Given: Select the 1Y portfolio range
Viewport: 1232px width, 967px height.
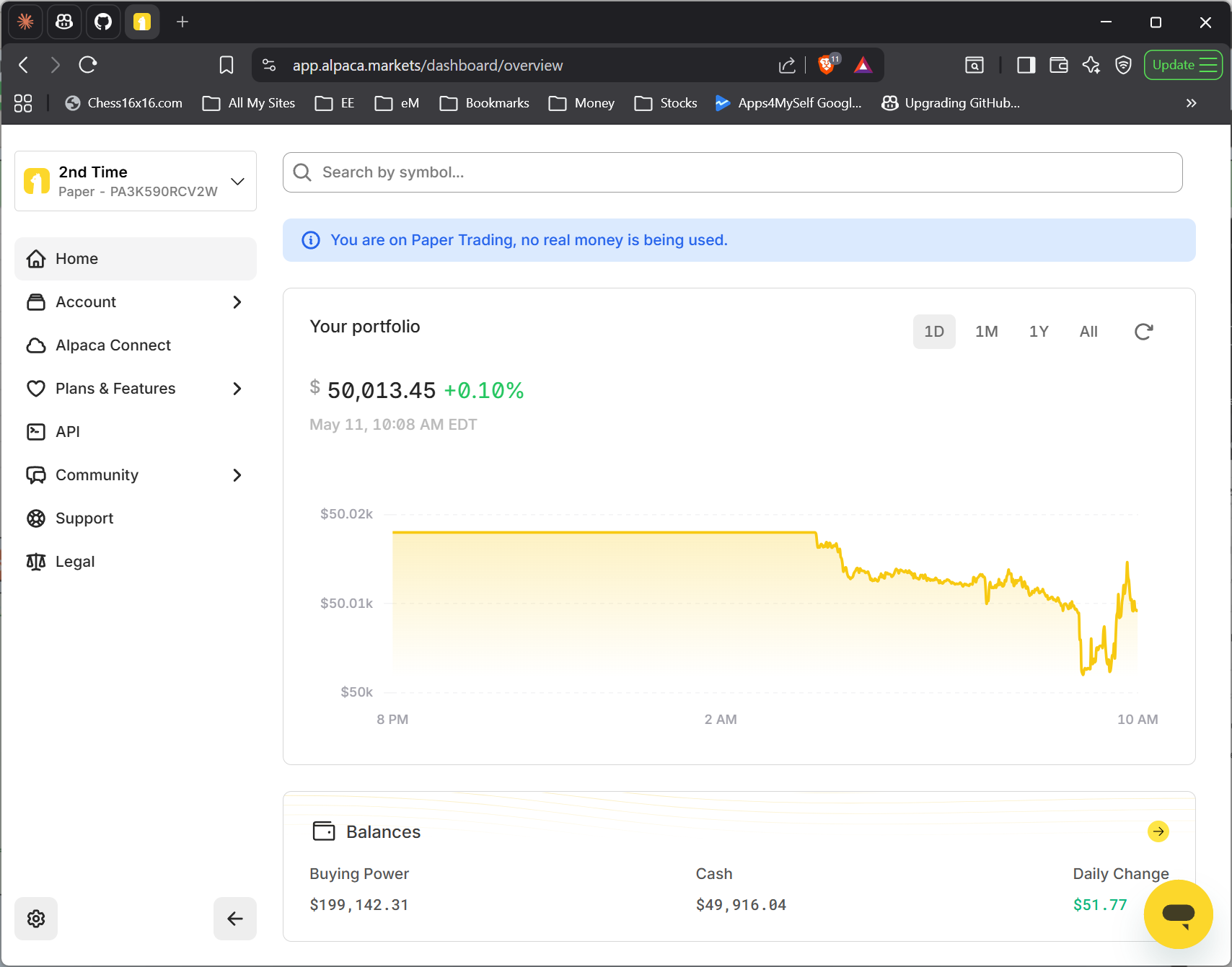Looking at the screenshot, I should [x=1039, y=332].
